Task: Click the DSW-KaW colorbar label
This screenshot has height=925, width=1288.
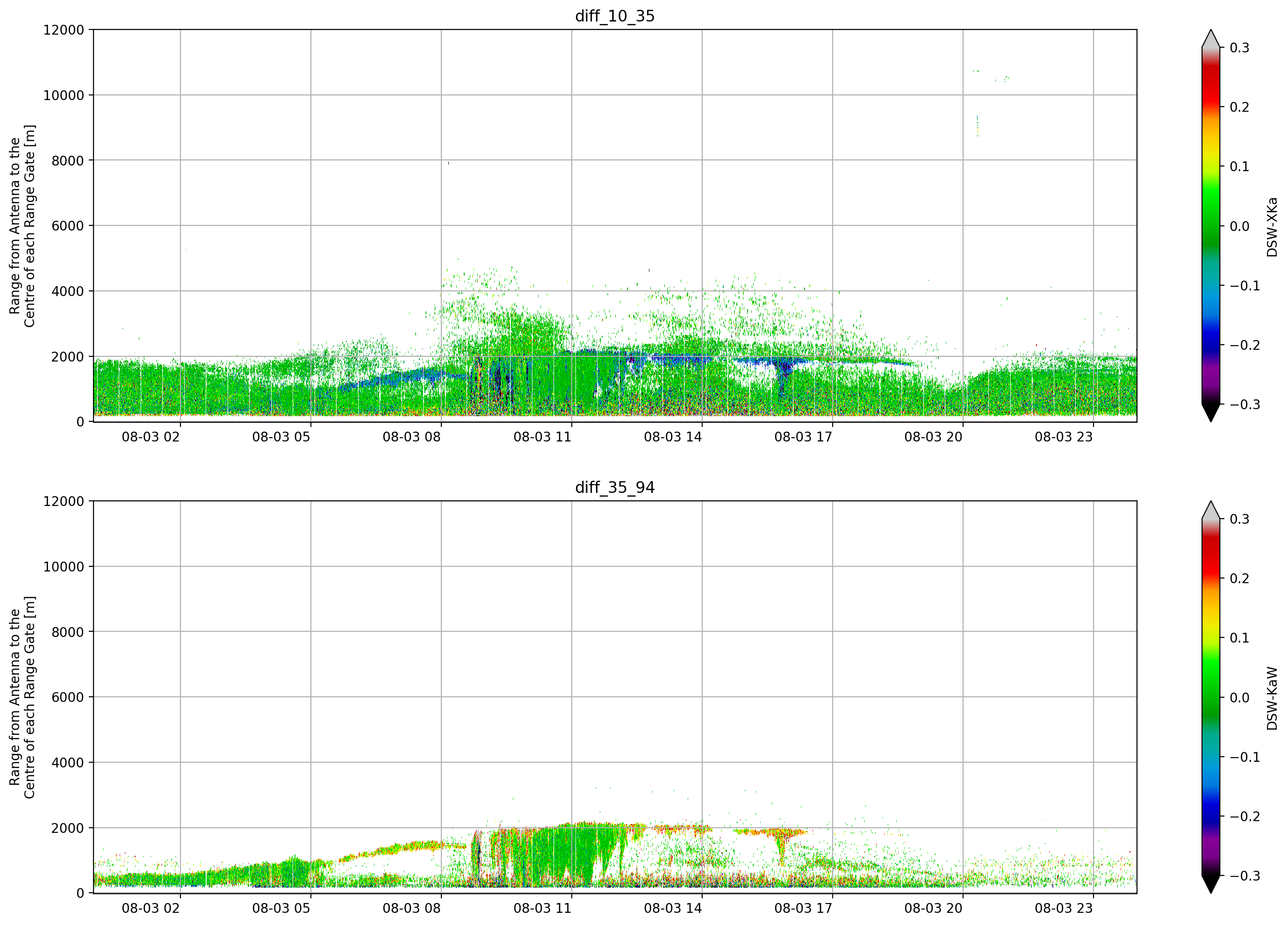Action: pyautogui.click(x=1272, y=698)
